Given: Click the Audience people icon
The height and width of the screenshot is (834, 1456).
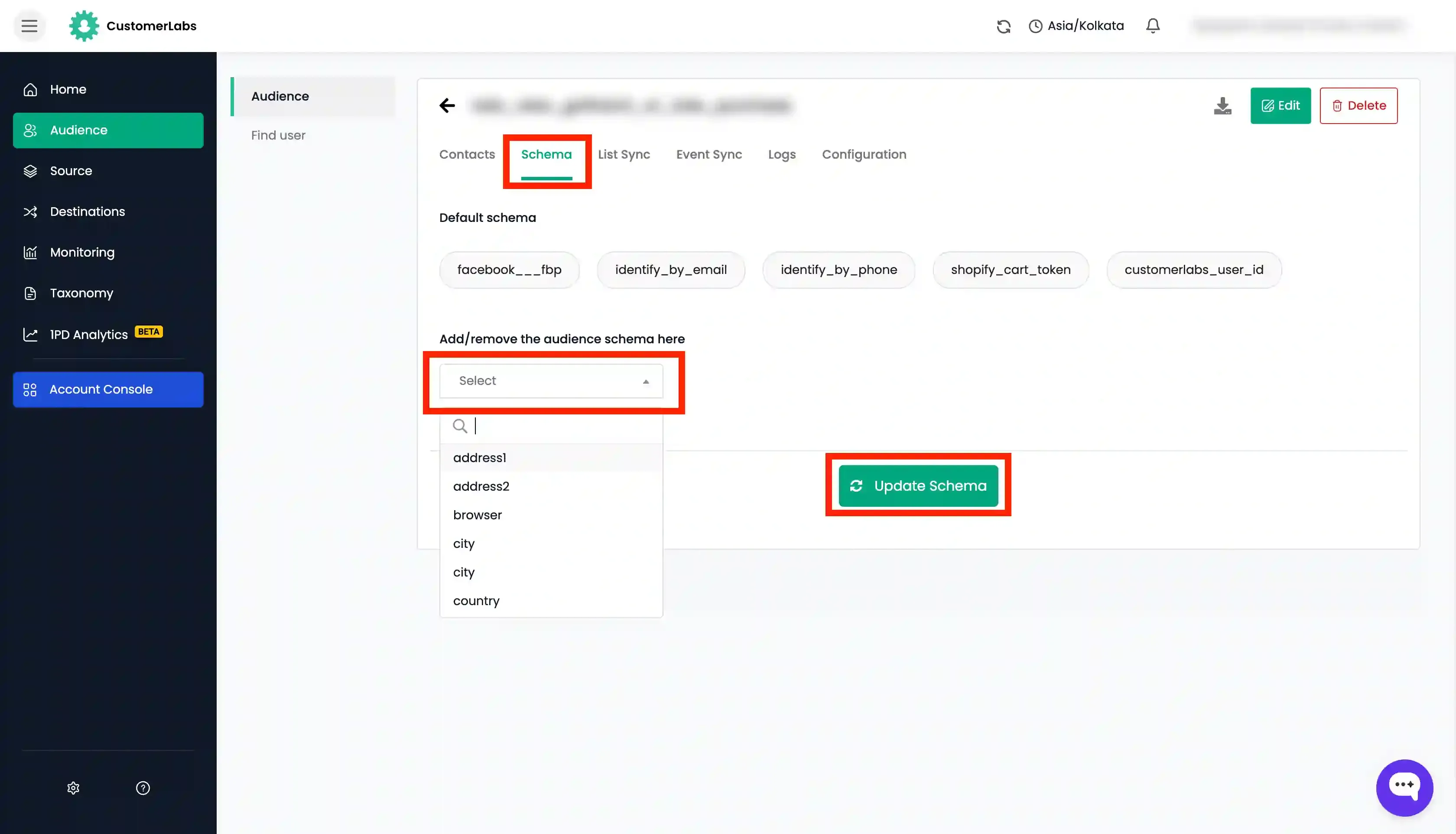Looking at the screenshot, I should [30, 130].
